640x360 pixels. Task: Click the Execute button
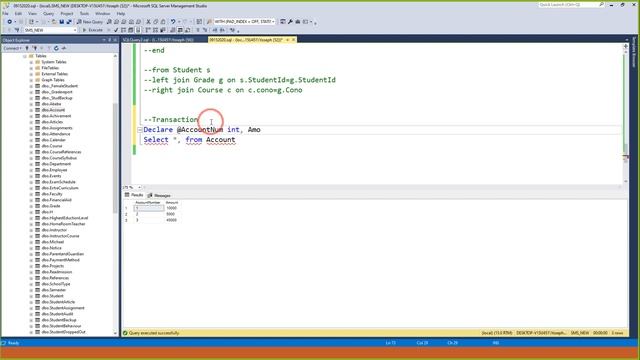93,30
